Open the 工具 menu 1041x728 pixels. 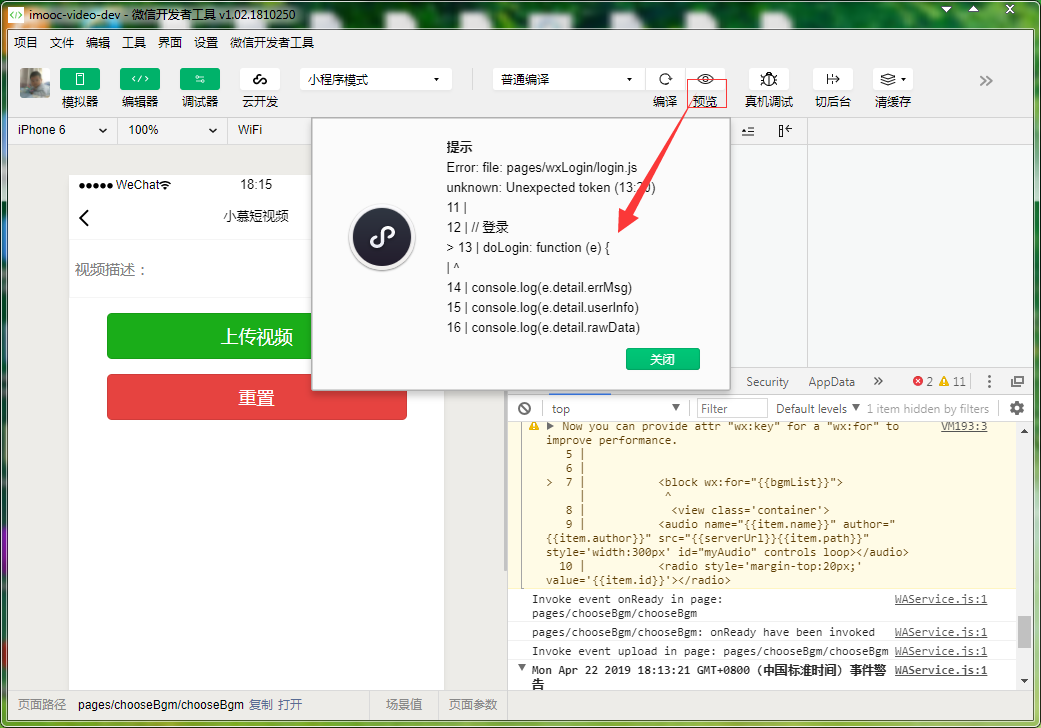(x=133, y=42)
